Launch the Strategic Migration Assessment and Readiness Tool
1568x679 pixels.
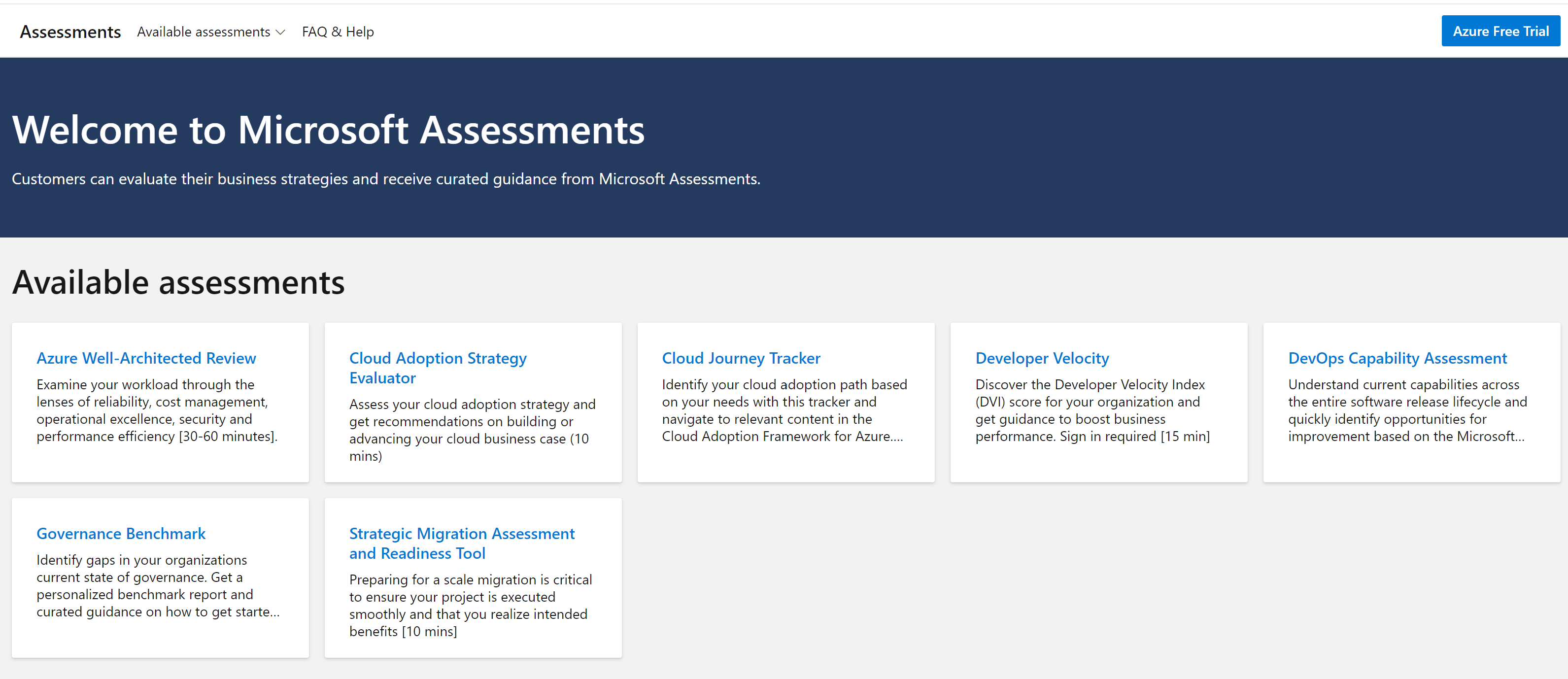pyautogui.click(x=461, y=543)
